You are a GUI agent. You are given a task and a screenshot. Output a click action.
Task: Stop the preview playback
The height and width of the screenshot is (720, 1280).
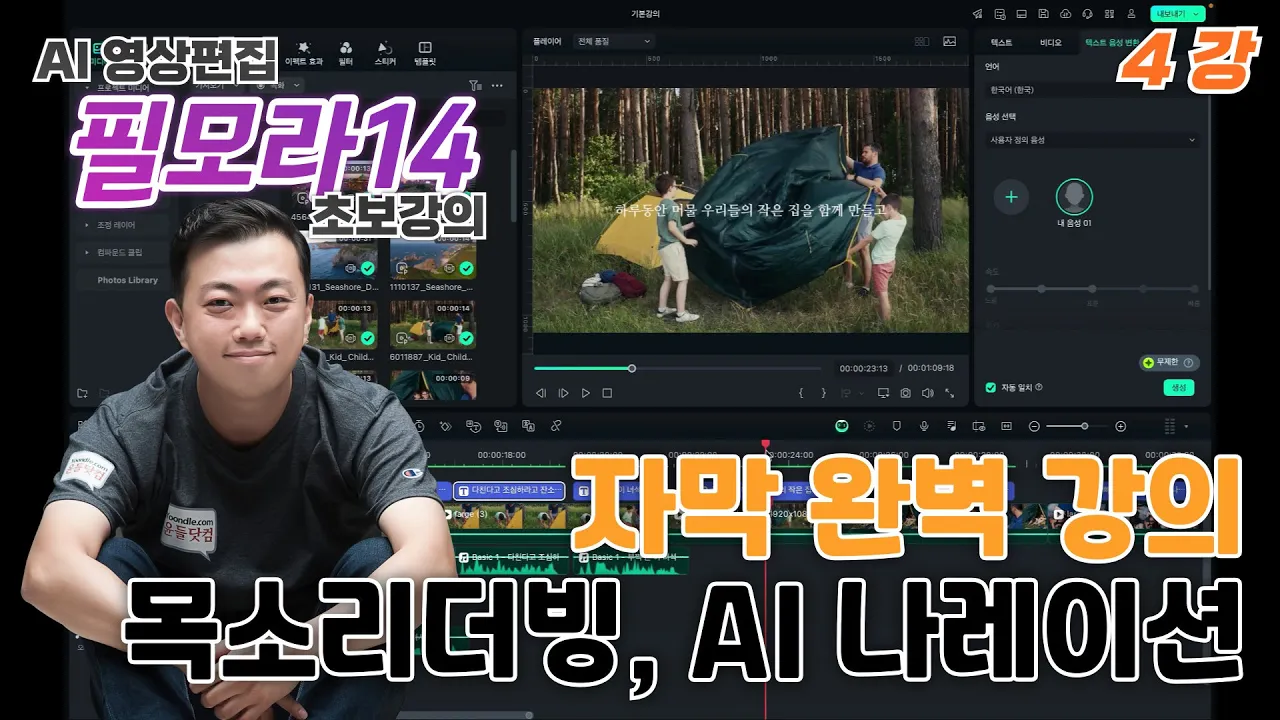pos(607,394)
